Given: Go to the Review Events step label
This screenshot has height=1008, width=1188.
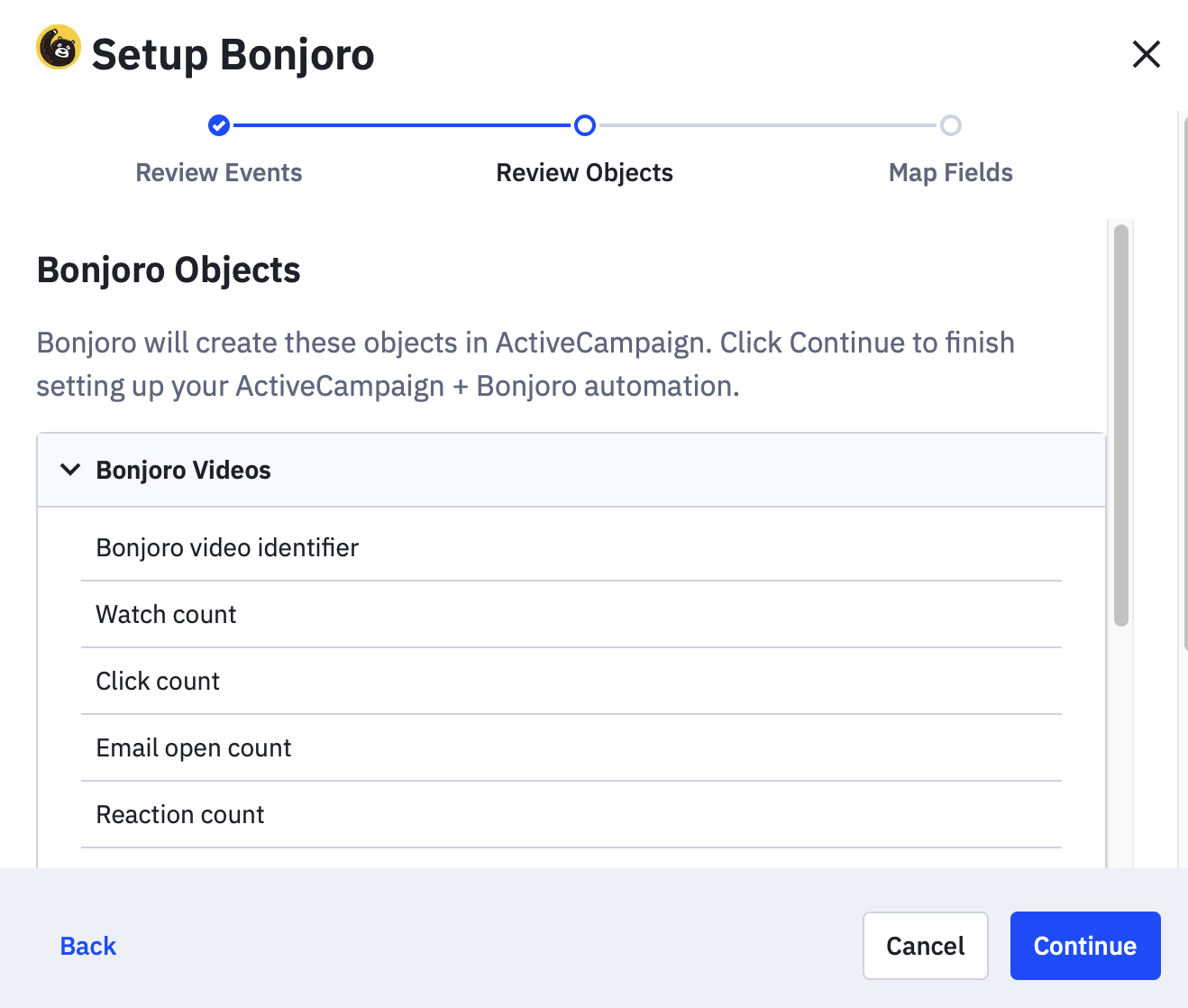Looking at the screenshot, I should click(219, 172).
